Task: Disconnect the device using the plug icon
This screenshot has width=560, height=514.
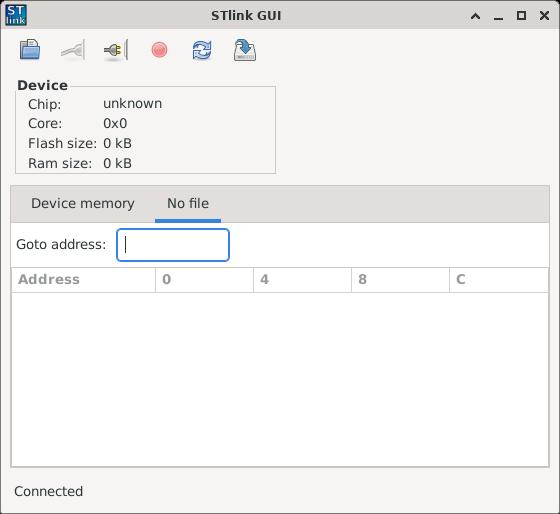Action: [x=116, y=50]
